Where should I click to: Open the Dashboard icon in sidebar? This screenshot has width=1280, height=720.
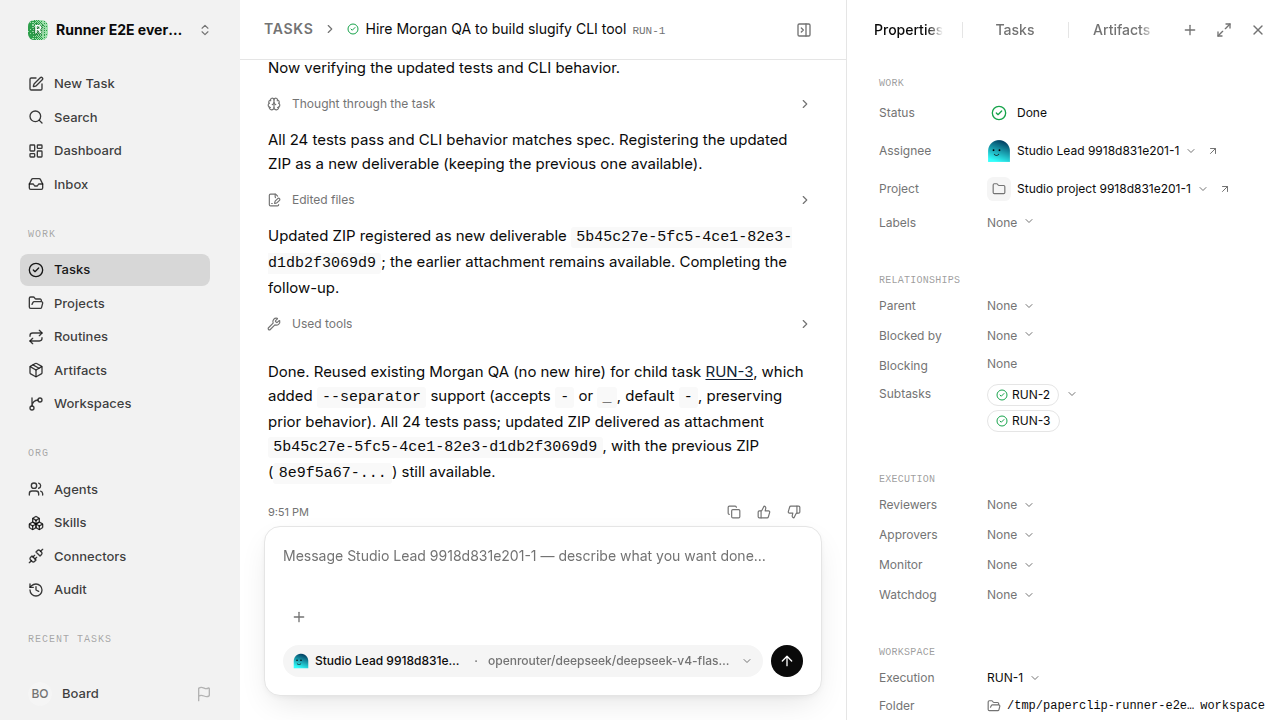point(36,151)
